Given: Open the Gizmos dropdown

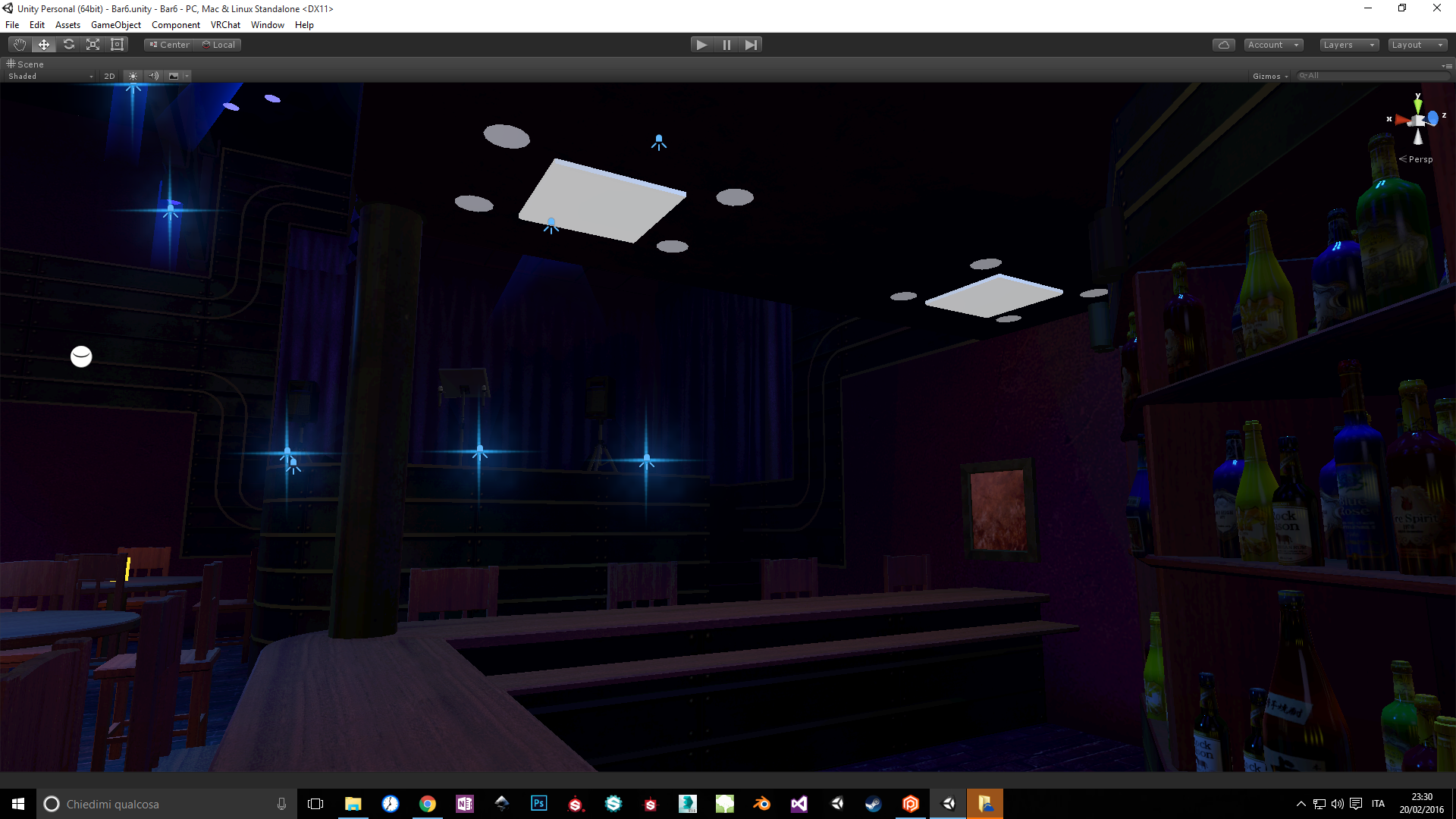Looking at the screenshot, I should tap(1270, 76).
